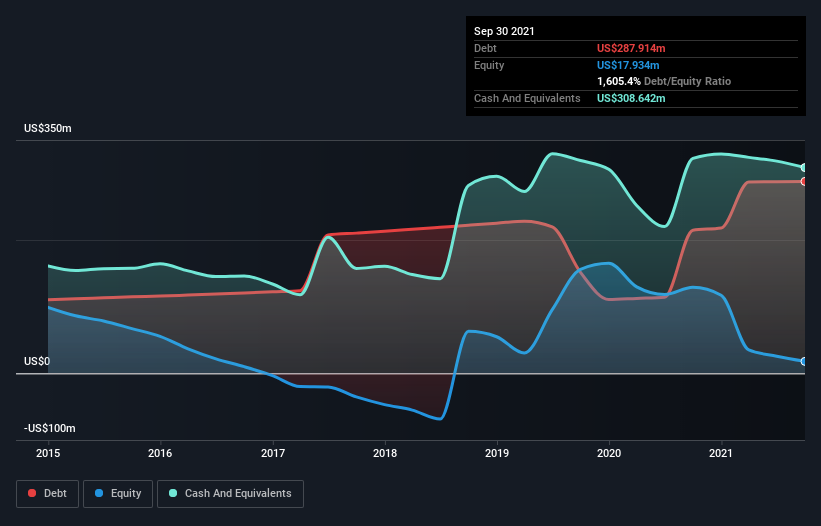
Task: Toggle the Debt series legend button
Action: [47, 494]
